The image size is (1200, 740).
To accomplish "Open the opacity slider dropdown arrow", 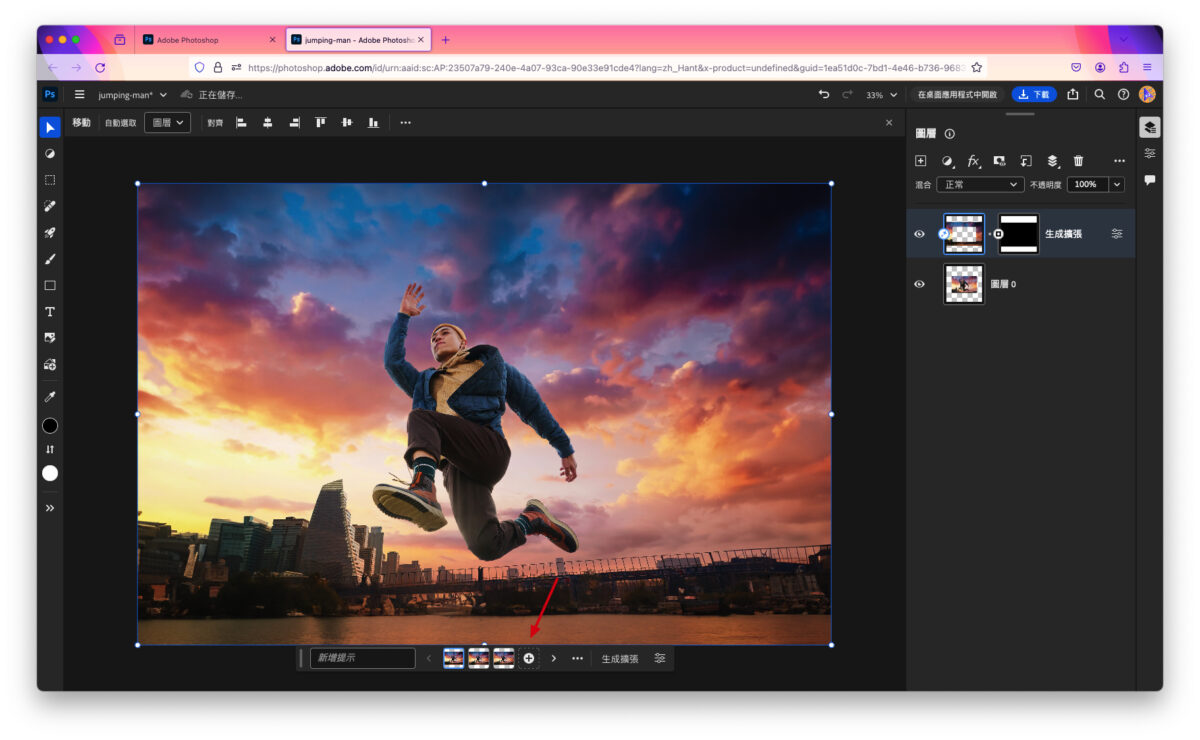I will tap(1117, 184).
